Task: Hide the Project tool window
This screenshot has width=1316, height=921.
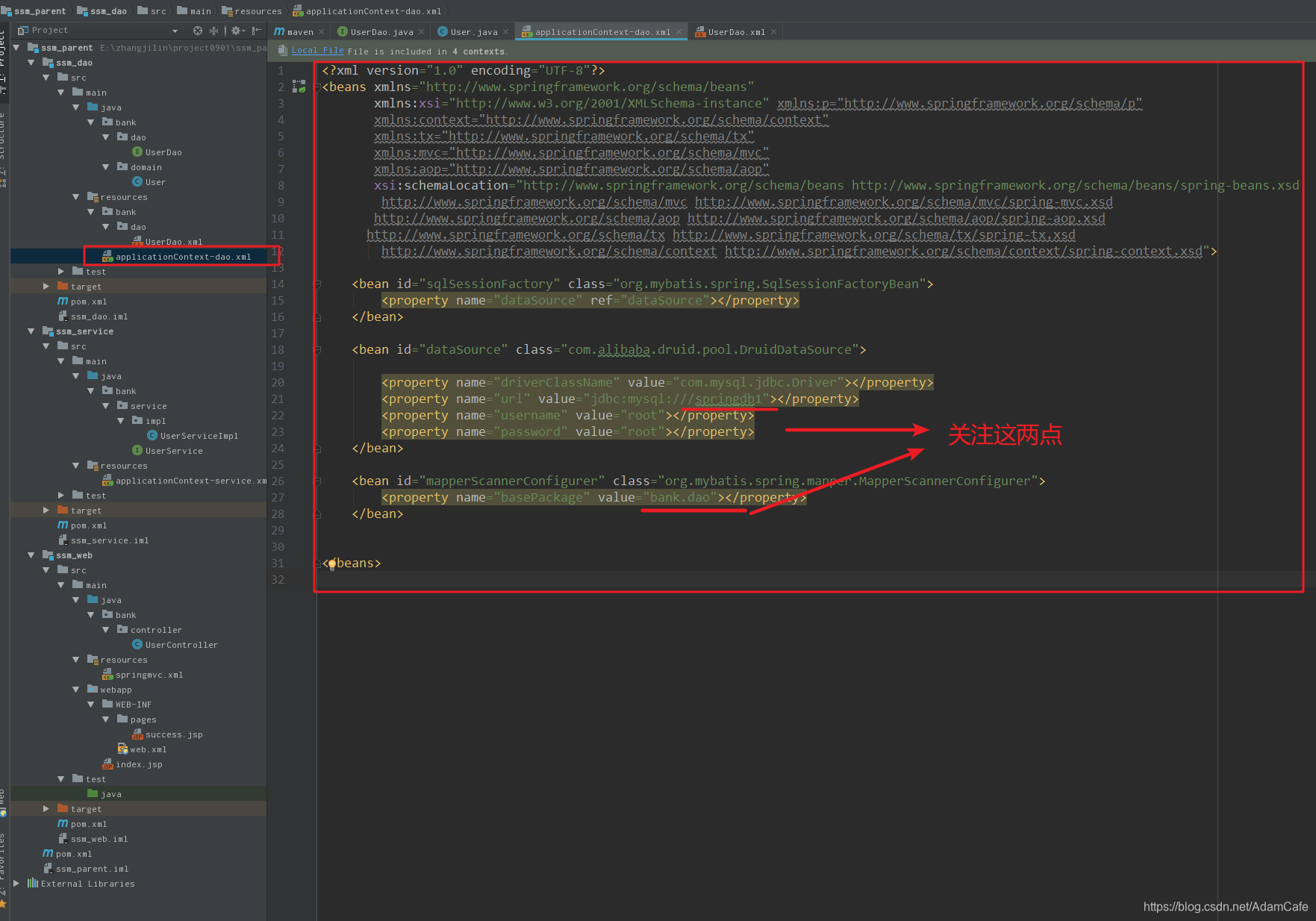Action: pyautogui.click(x=257, y=31)
